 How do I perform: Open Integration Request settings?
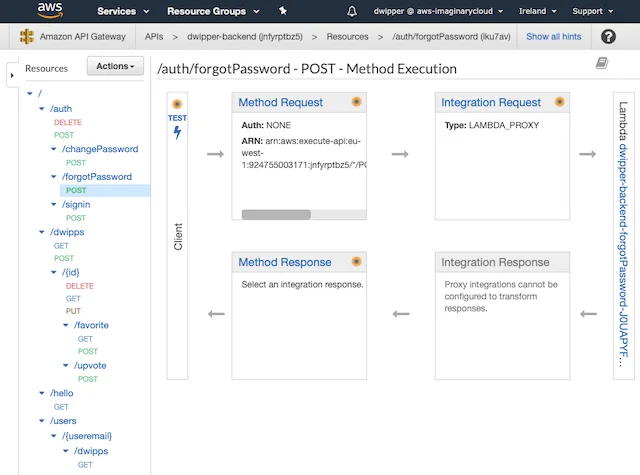click(491, 102)
